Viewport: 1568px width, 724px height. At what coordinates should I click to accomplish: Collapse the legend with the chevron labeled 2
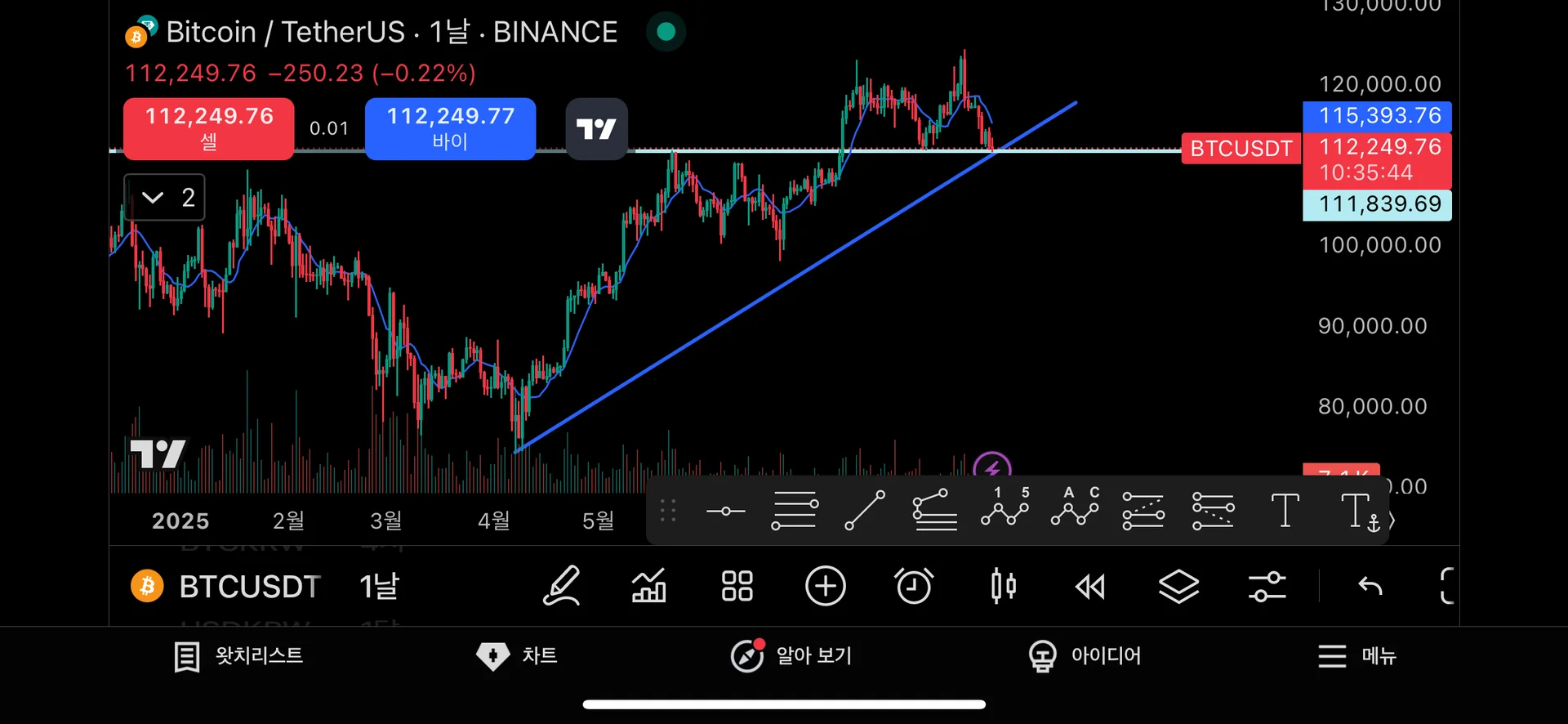[164, 197]
